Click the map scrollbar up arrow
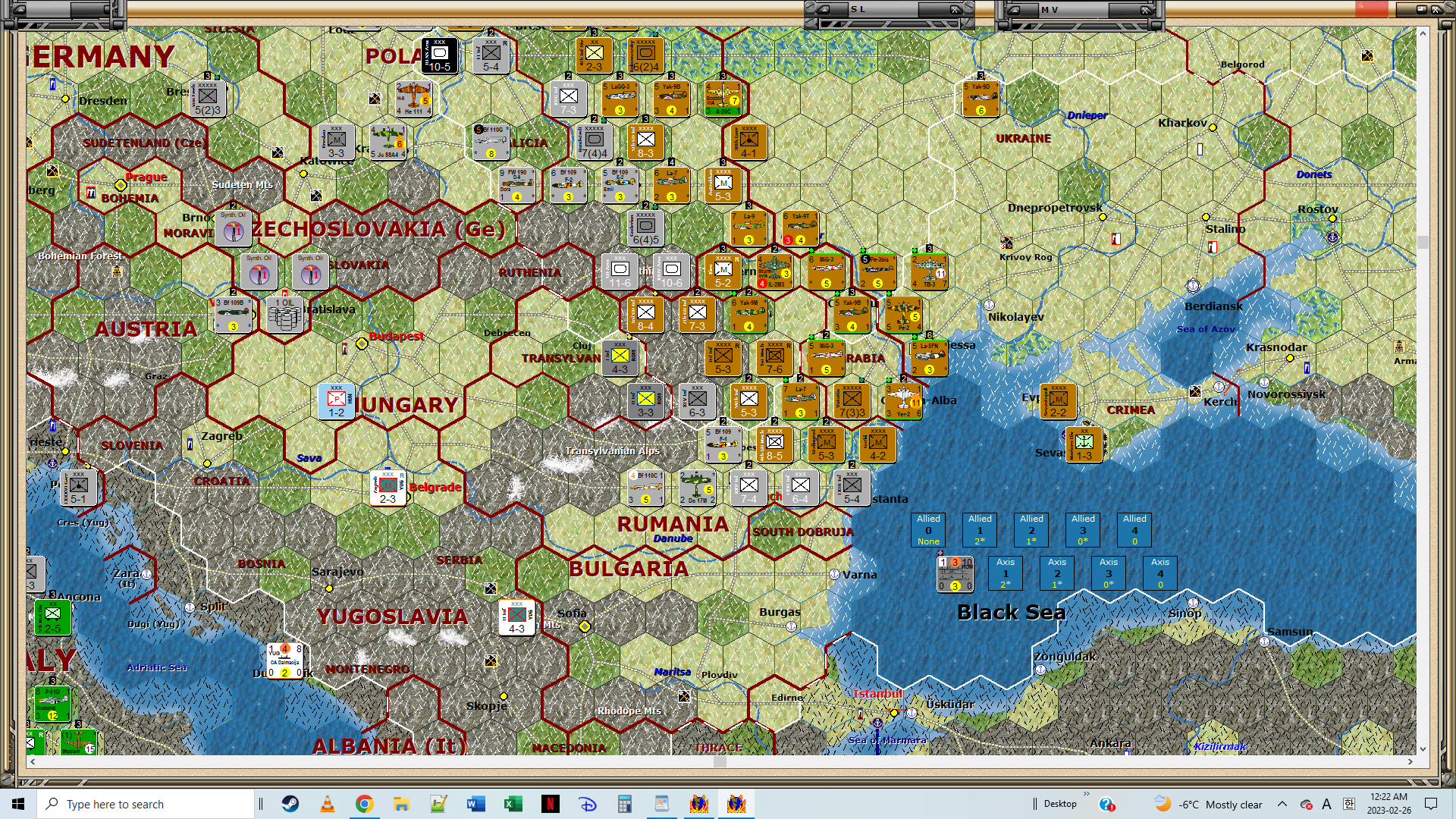Image resolution: width=1456 pixels, height=819 pixels. pyautogui.click(x=1423, y=33)
